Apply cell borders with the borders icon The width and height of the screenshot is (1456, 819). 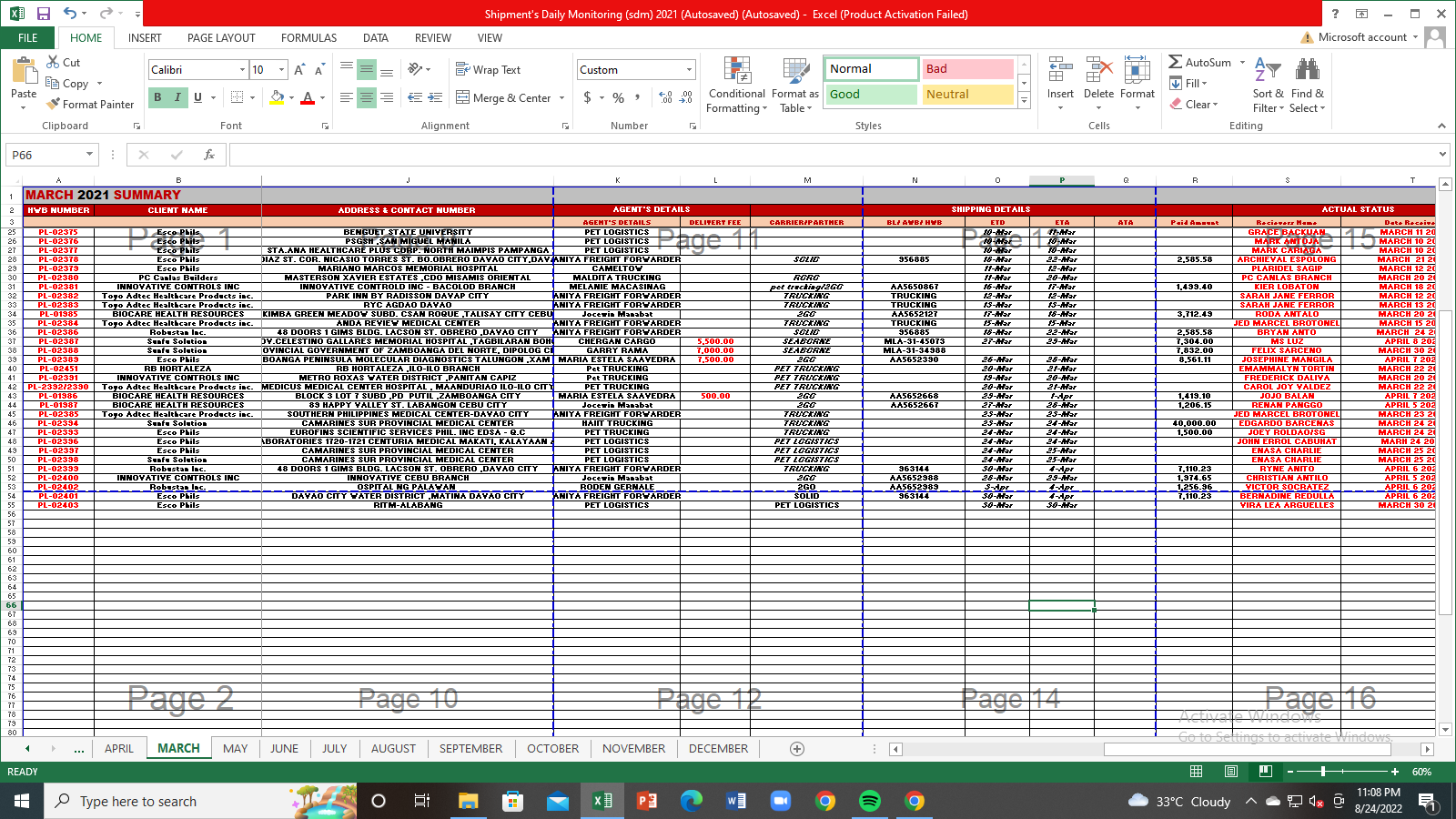coord(237,97)
